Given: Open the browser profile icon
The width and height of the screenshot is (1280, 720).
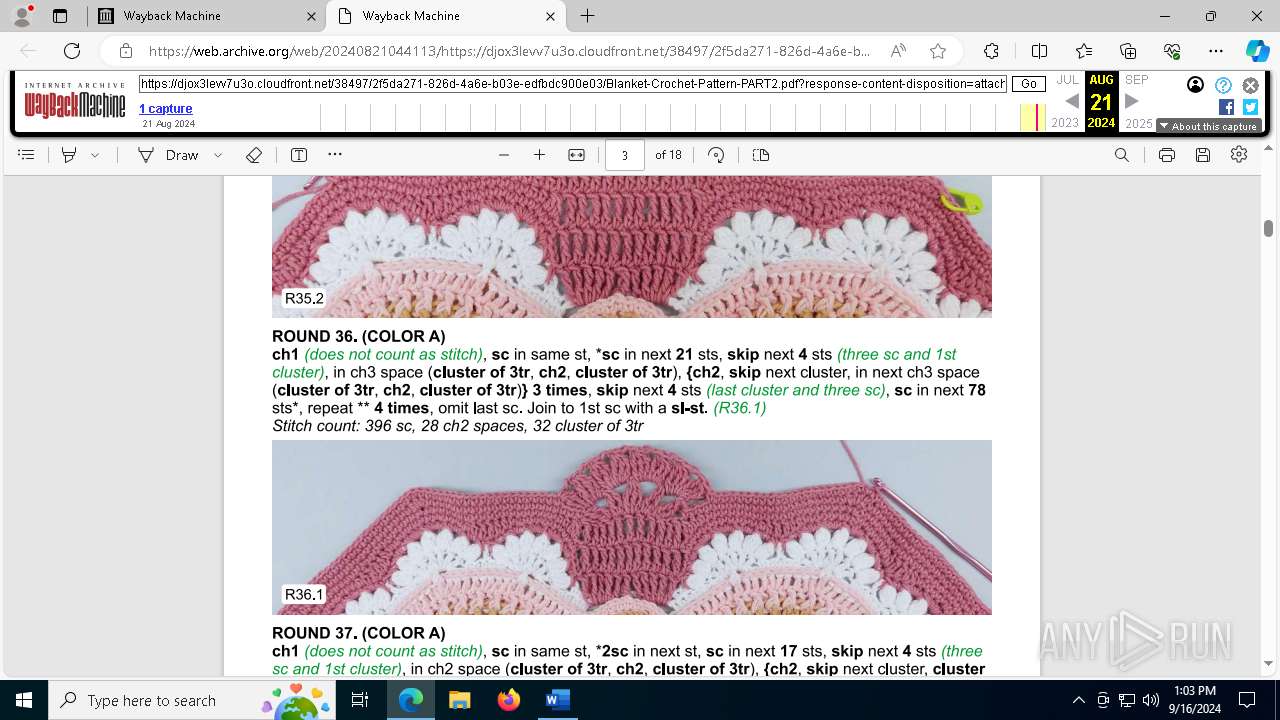Looking at the screenshot, I should point(22,16).
